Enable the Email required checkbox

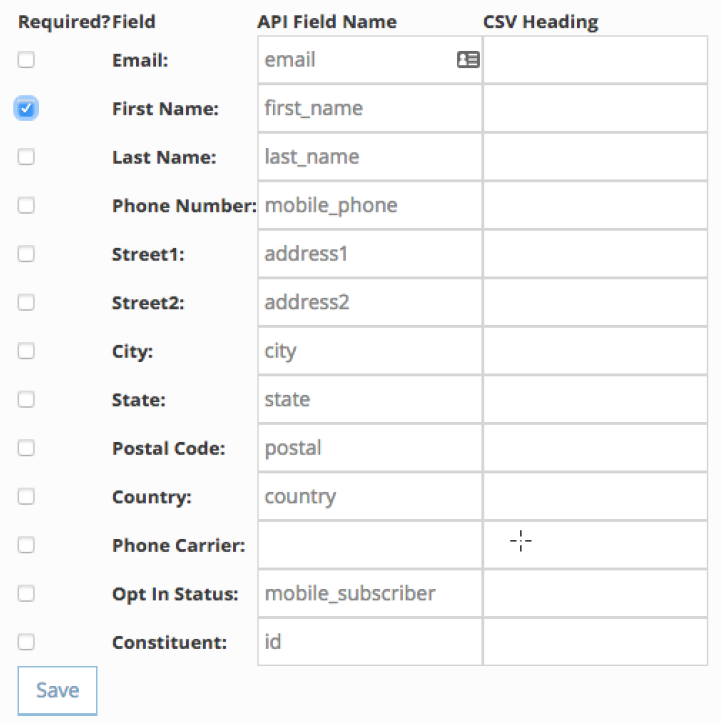coord(26,60)
